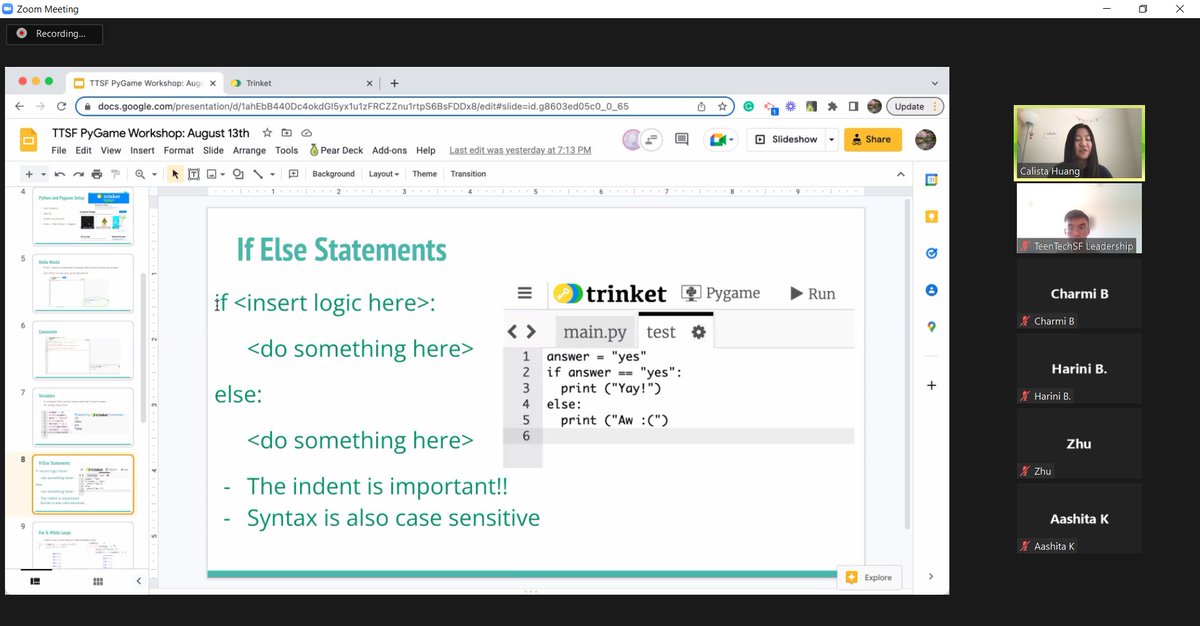
Task: Hide the menus with collapse chevron
Action: click(x=902, y=174)
